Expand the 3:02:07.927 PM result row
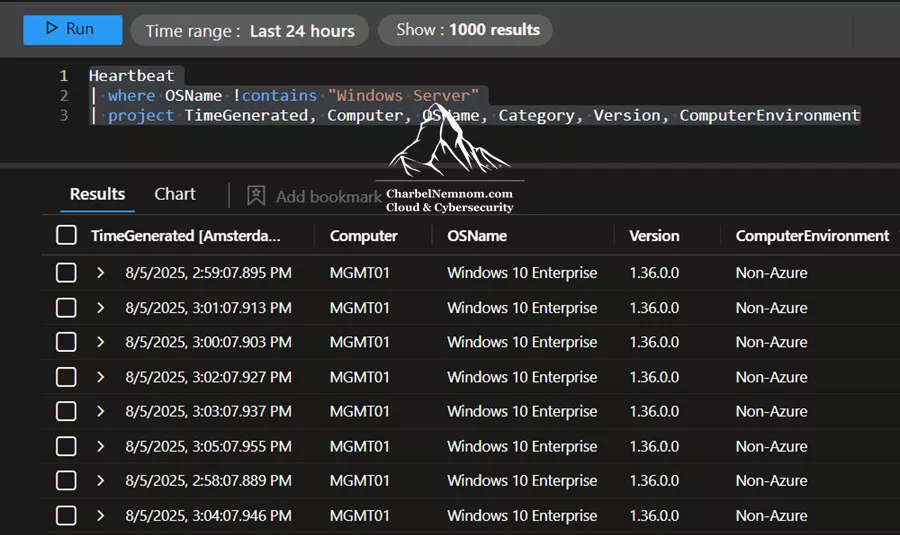Viewport: 900px width, 535px height. [100, 377]
